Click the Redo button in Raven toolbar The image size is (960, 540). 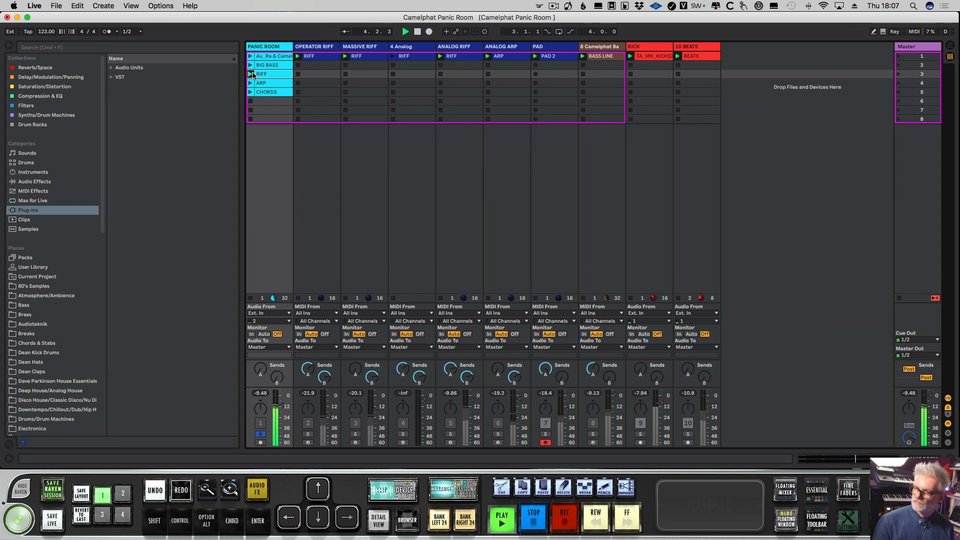[x=181, y=490]
